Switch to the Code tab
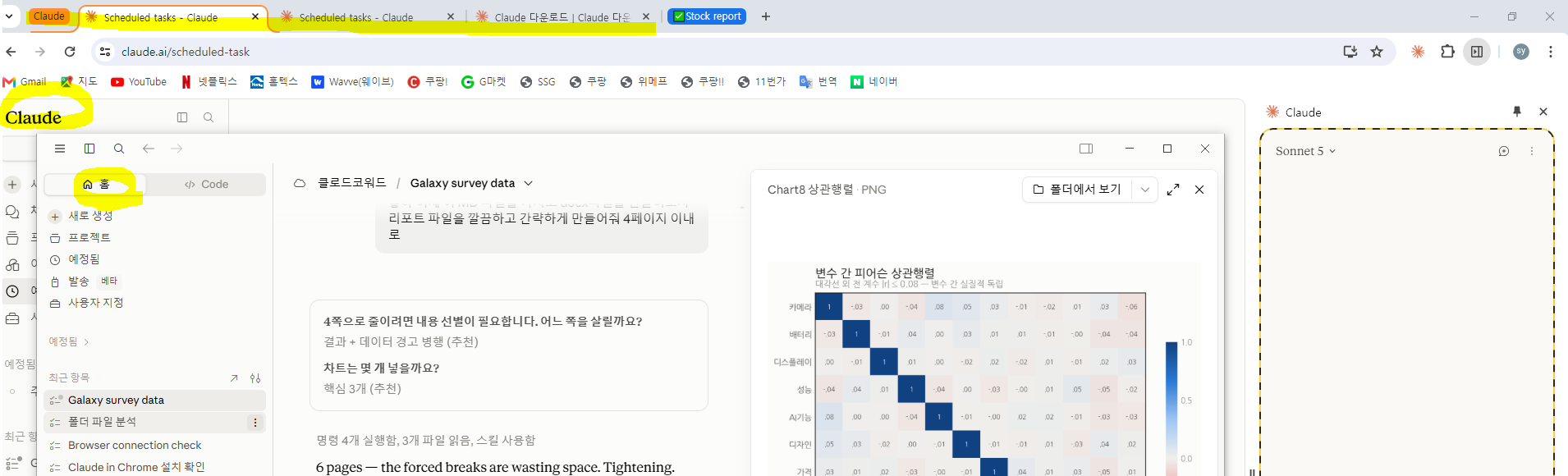1568x476 pixels. (207, 185)
